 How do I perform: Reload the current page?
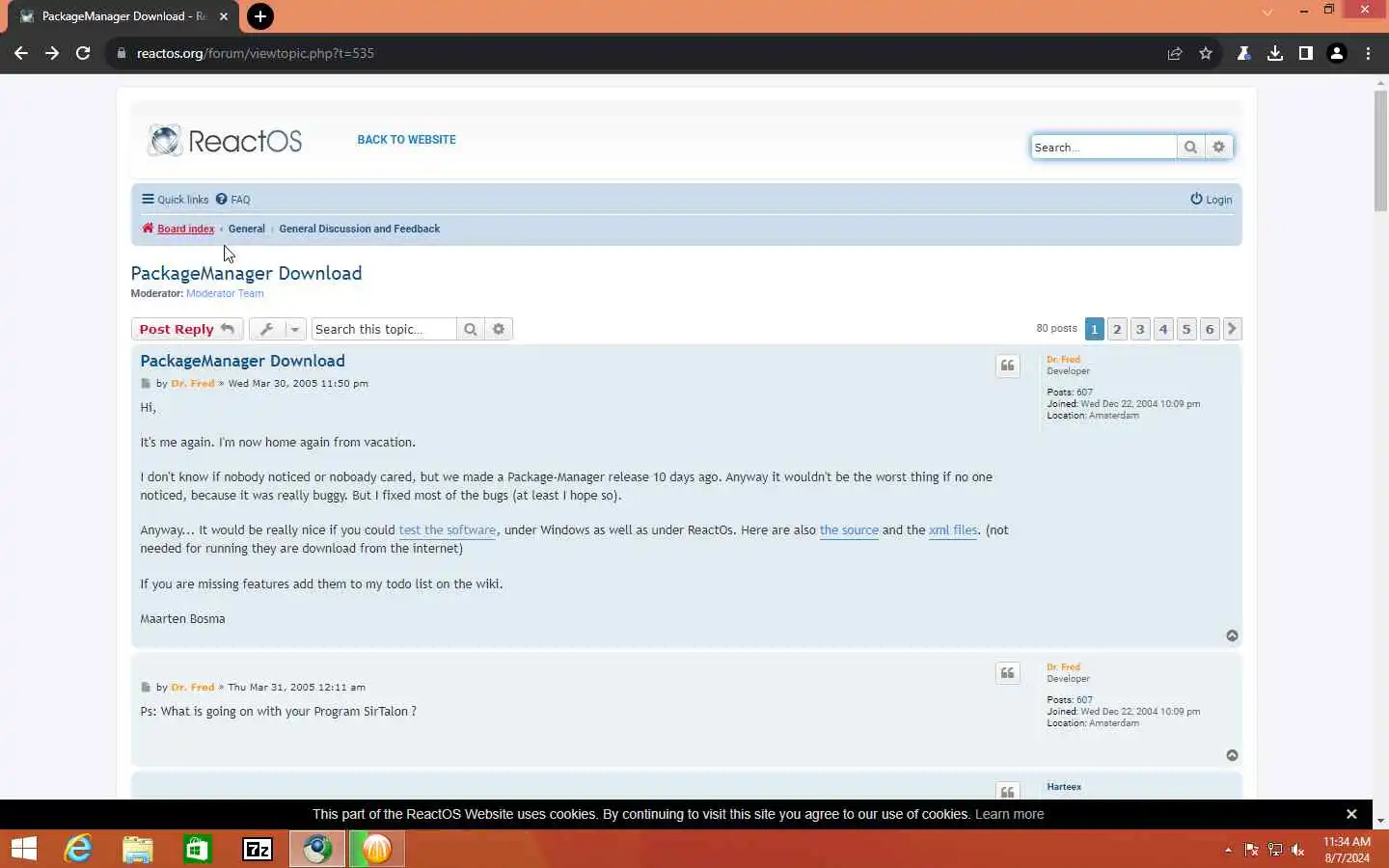tap(83, 53)
